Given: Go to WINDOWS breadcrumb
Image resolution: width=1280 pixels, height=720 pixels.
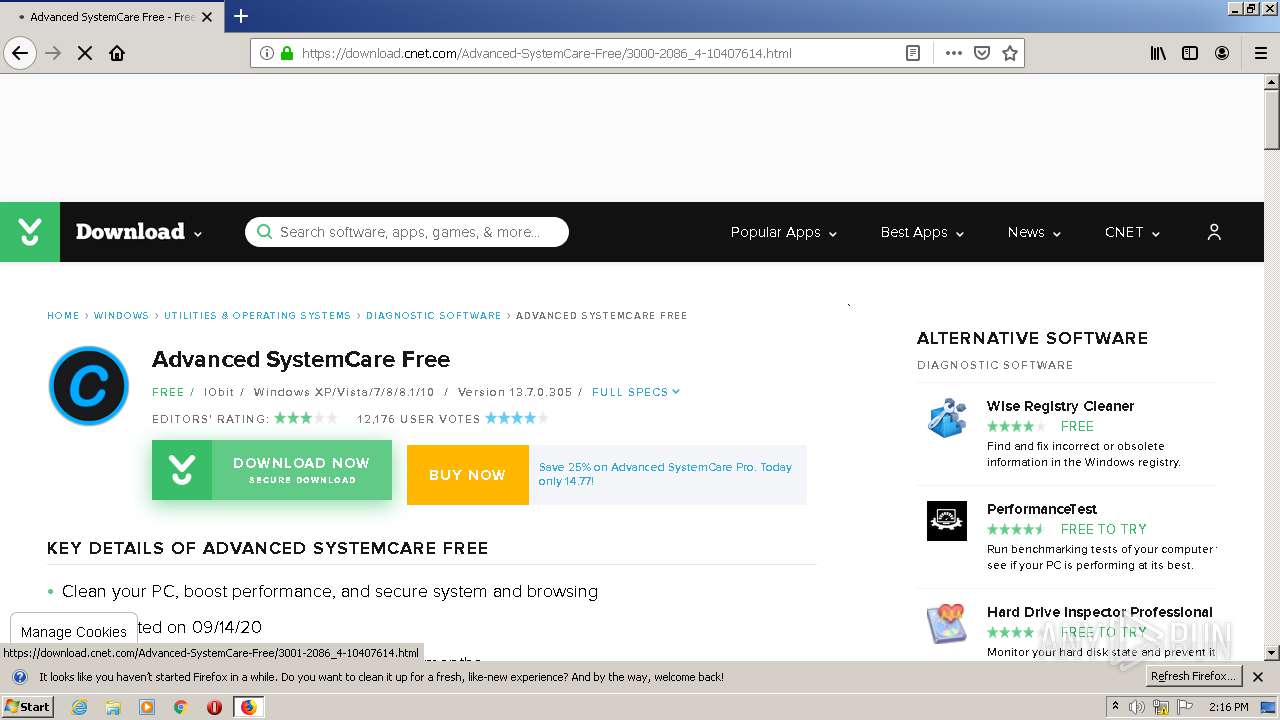Looking at the screenshot, I should 121,315.
